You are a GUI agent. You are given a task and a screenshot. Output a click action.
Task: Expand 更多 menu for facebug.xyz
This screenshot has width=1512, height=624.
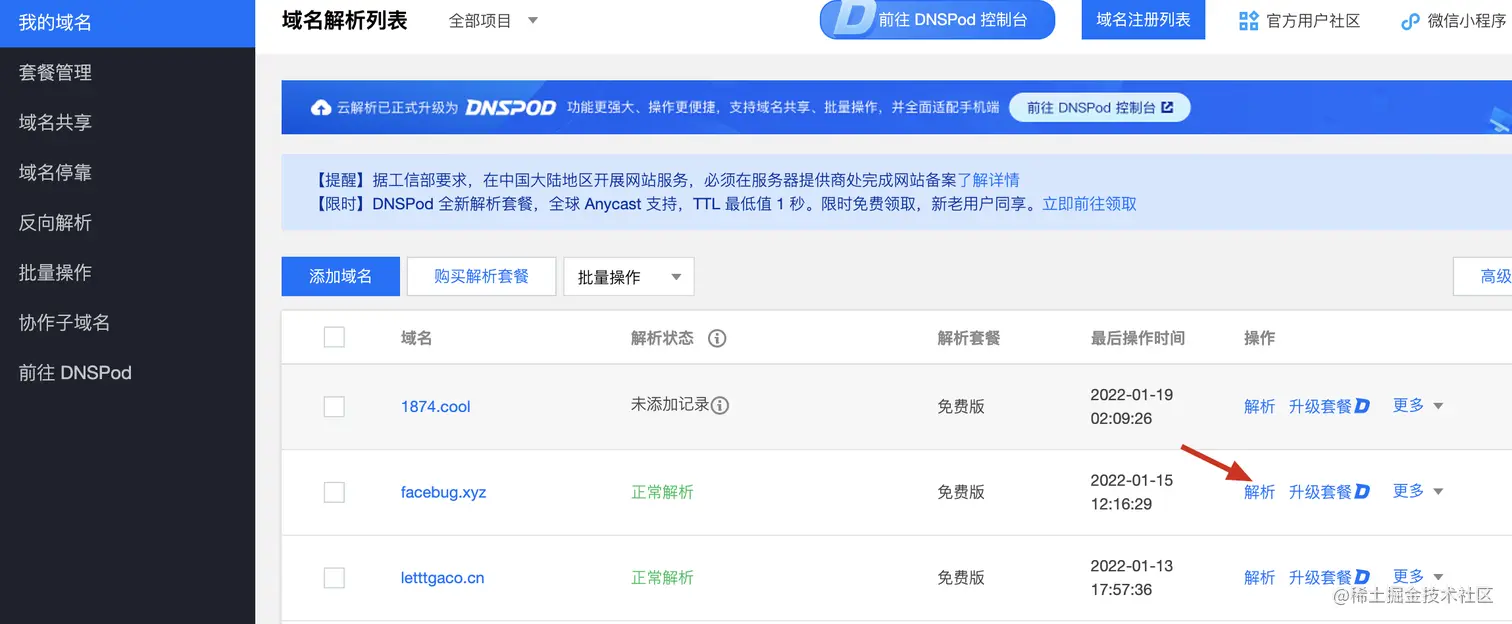coord(1418,491)
